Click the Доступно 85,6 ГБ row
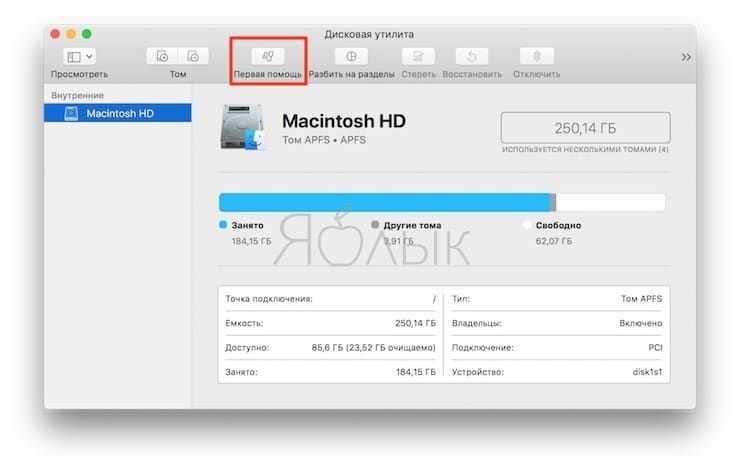This screenshot has width=740, height=472. pos(330,348)
